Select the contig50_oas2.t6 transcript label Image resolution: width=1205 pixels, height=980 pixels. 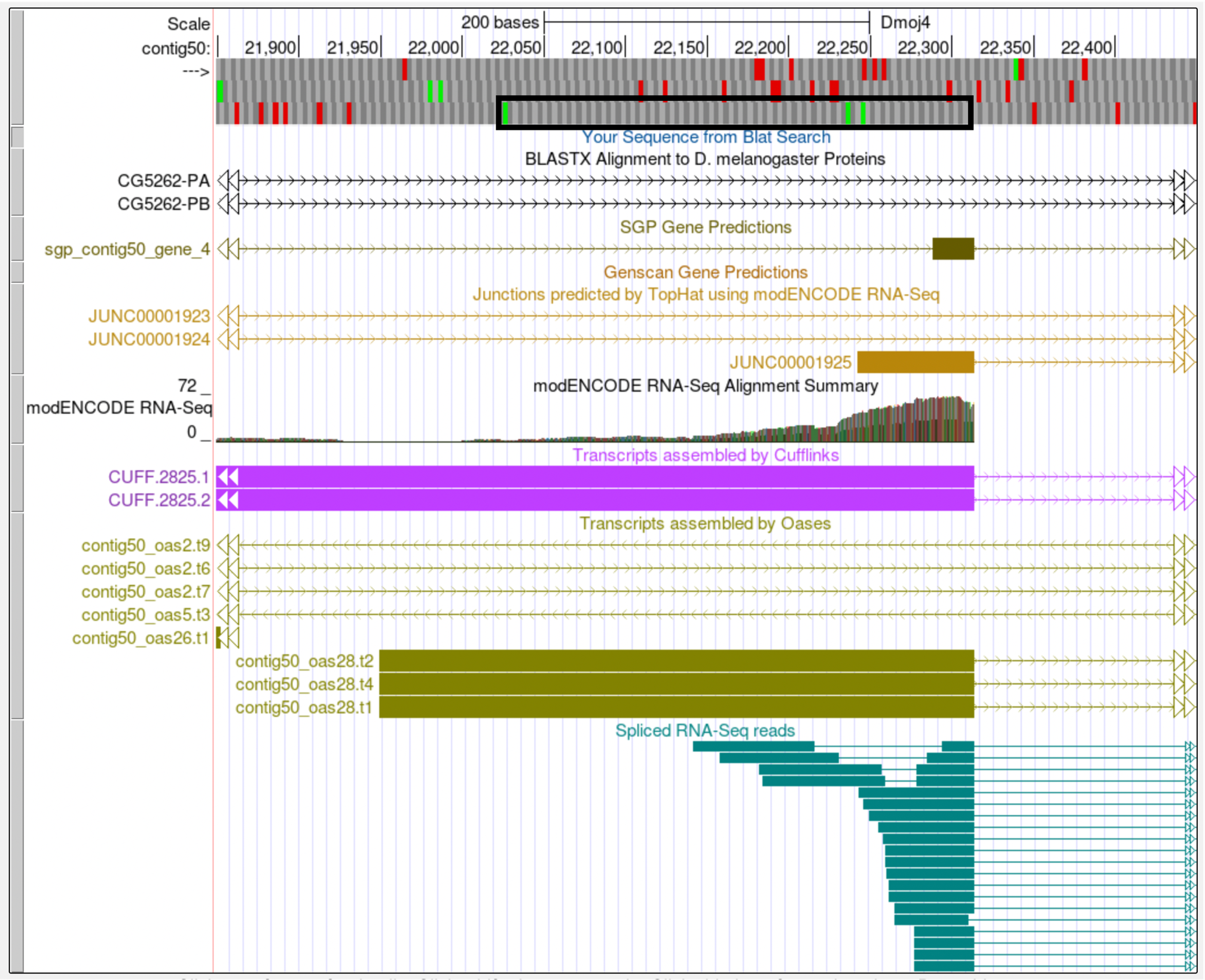145,569
